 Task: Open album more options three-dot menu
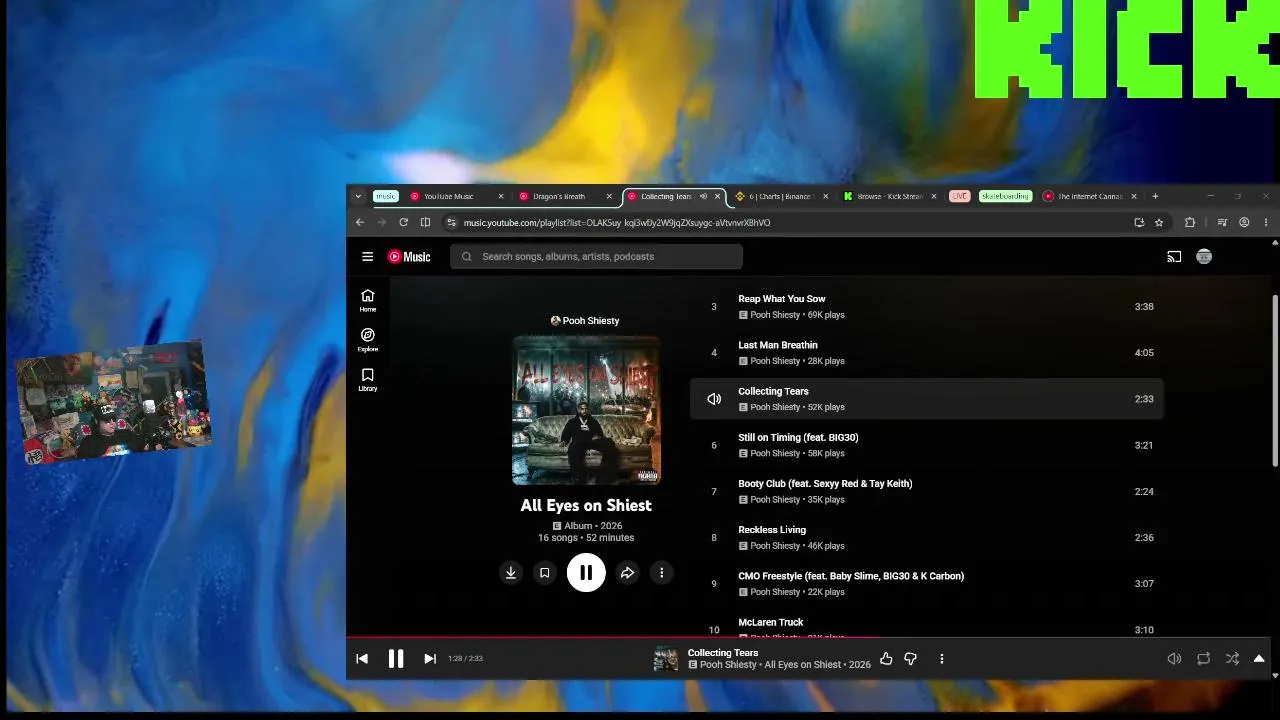click(x=661, y=573)
